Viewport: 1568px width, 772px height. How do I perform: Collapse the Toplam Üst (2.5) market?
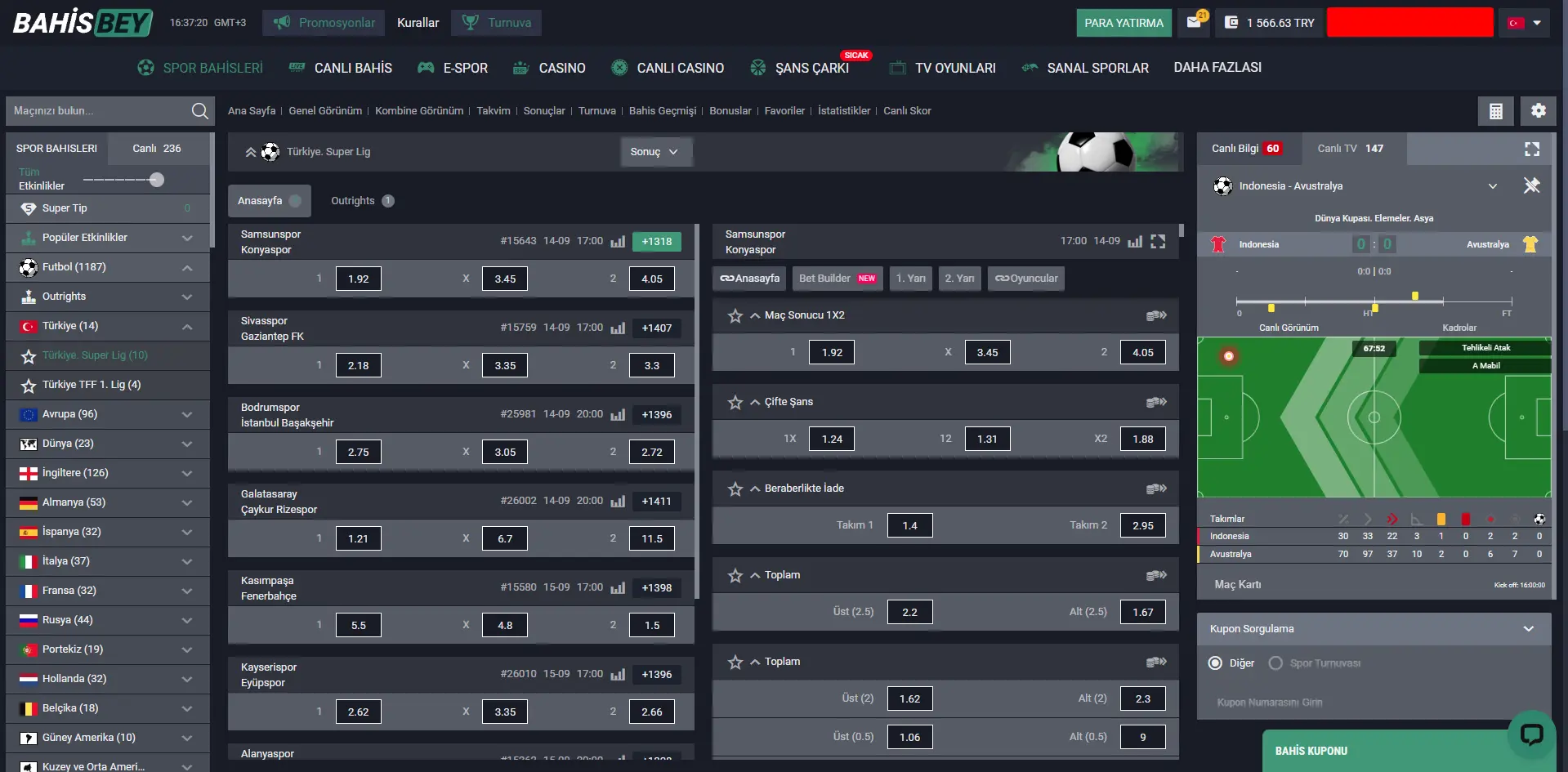755,575
